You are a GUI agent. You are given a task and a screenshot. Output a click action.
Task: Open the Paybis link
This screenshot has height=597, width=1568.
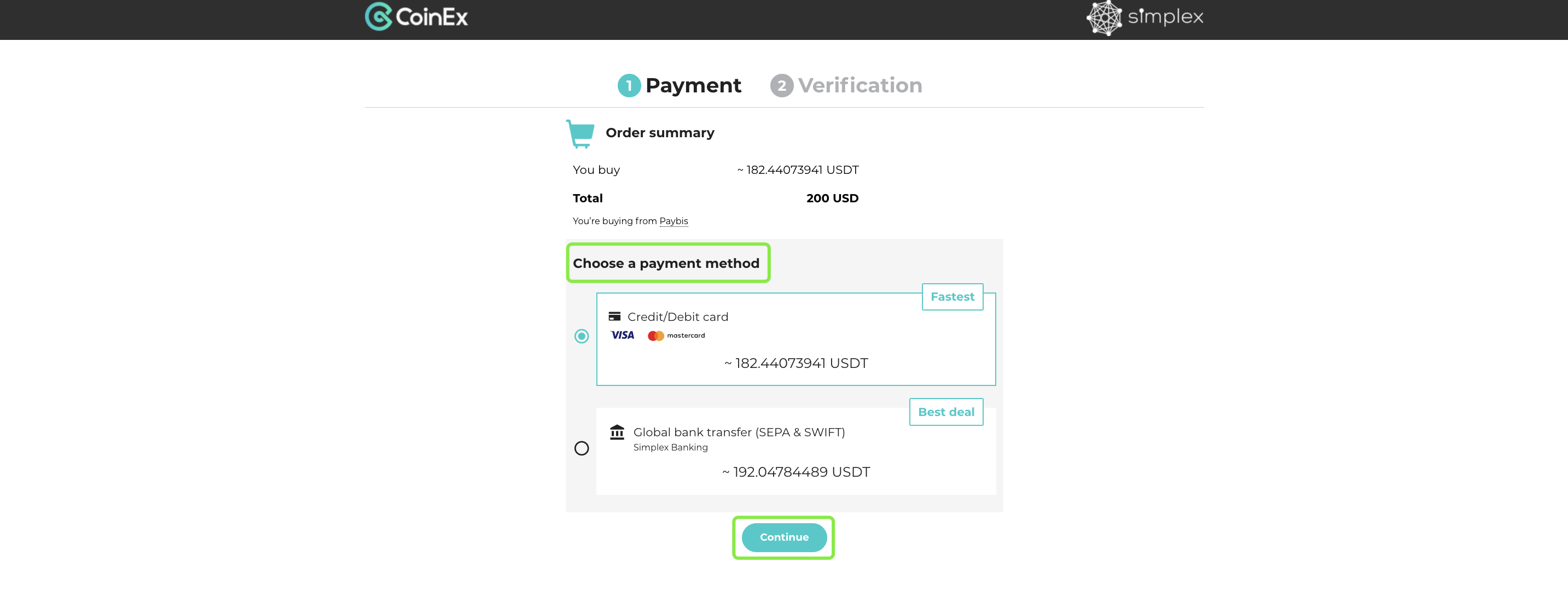tap(673, 221)
